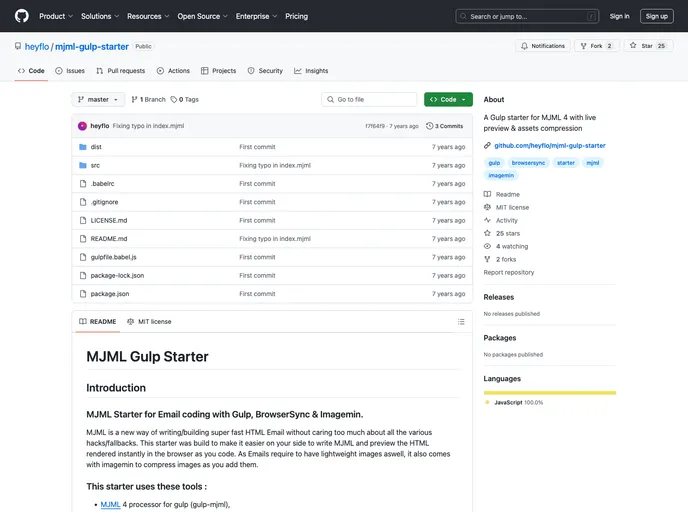Open the master branch dropdown
This screenshot has height=512, width=688.
[98, 100]
